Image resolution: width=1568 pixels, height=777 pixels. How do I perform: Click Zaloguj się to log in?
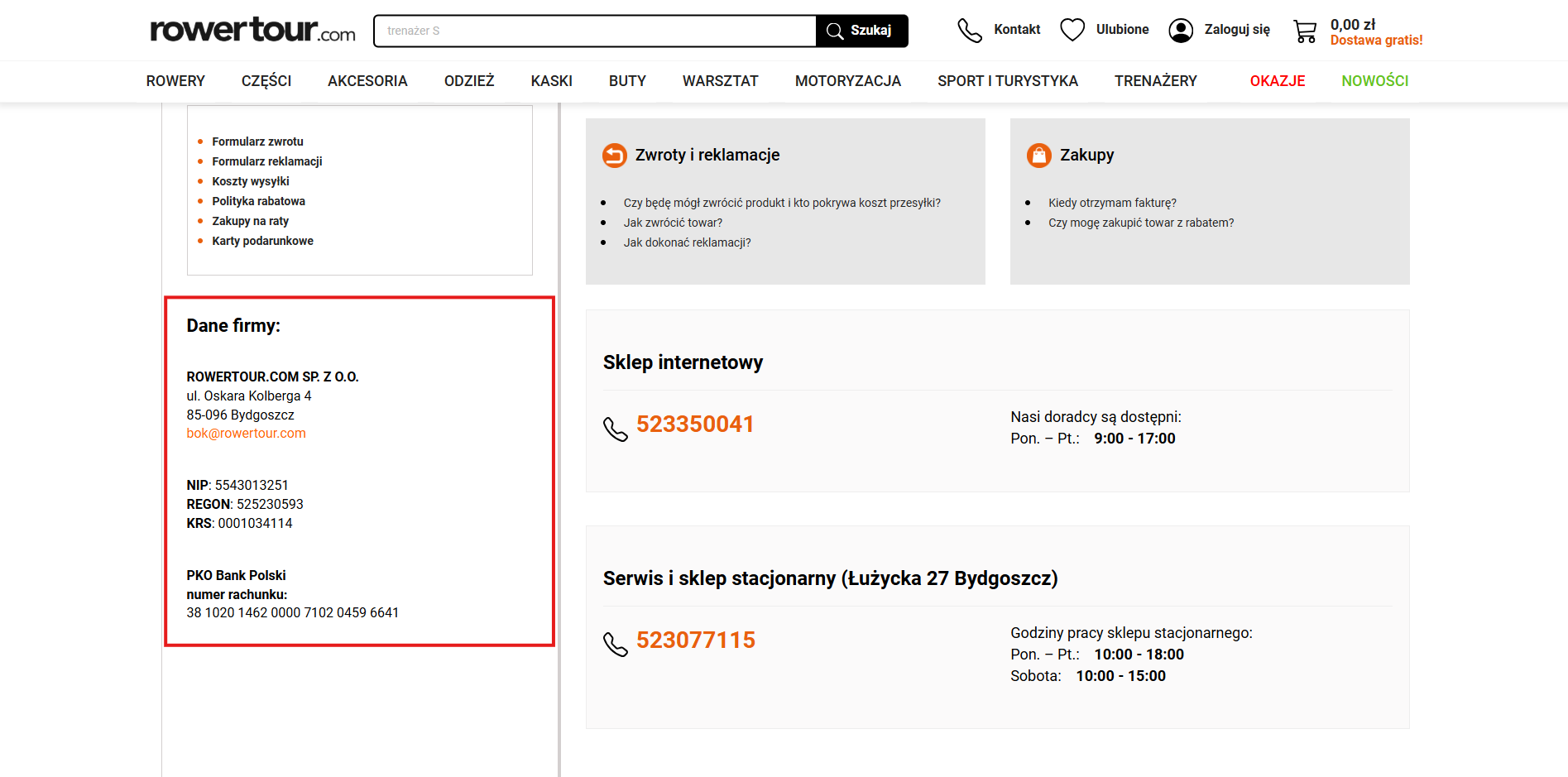(x=1237, y=30)
